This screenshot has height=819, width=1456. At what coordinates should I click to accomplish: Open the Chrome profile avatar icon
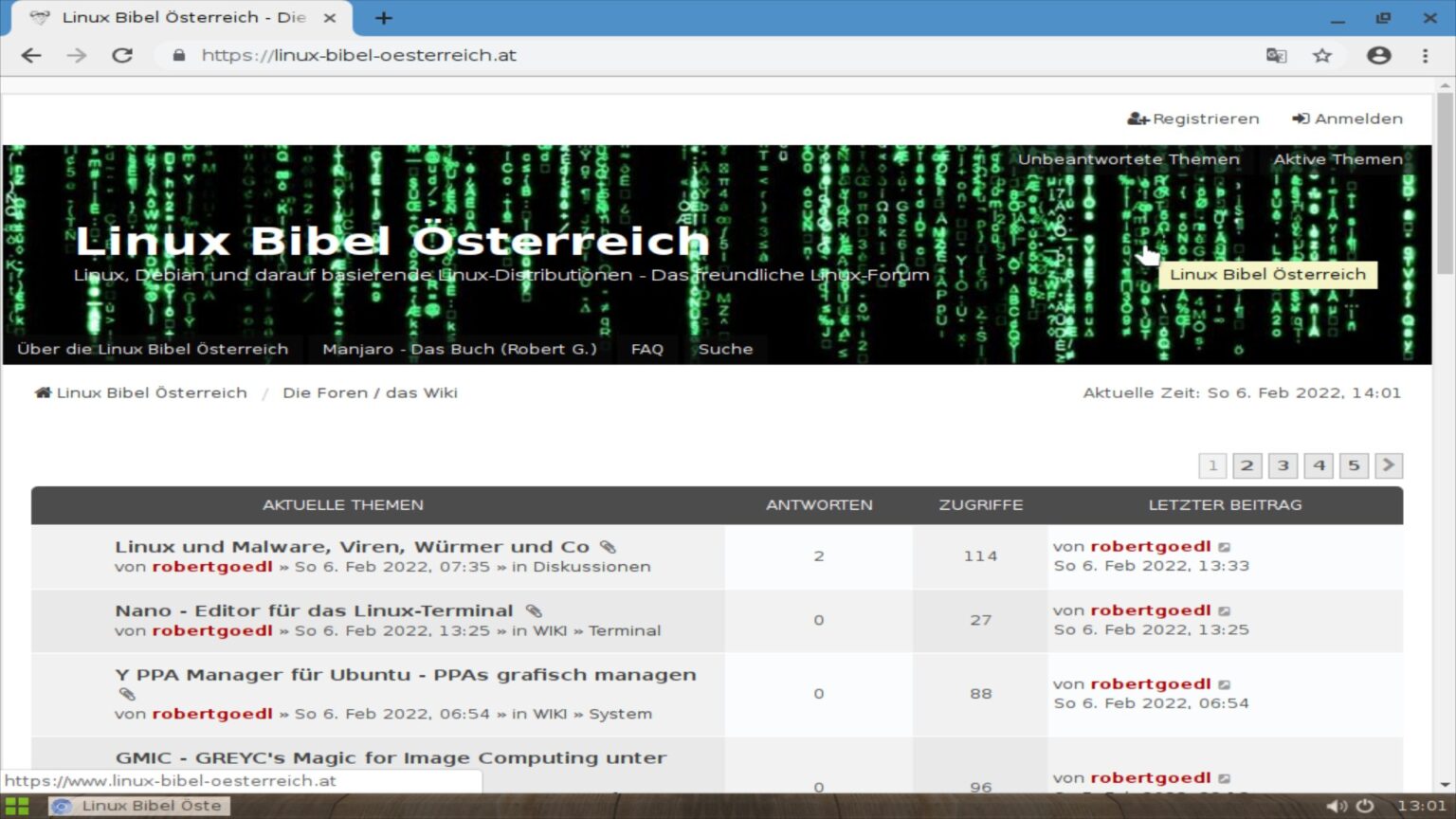[1377, 55]
